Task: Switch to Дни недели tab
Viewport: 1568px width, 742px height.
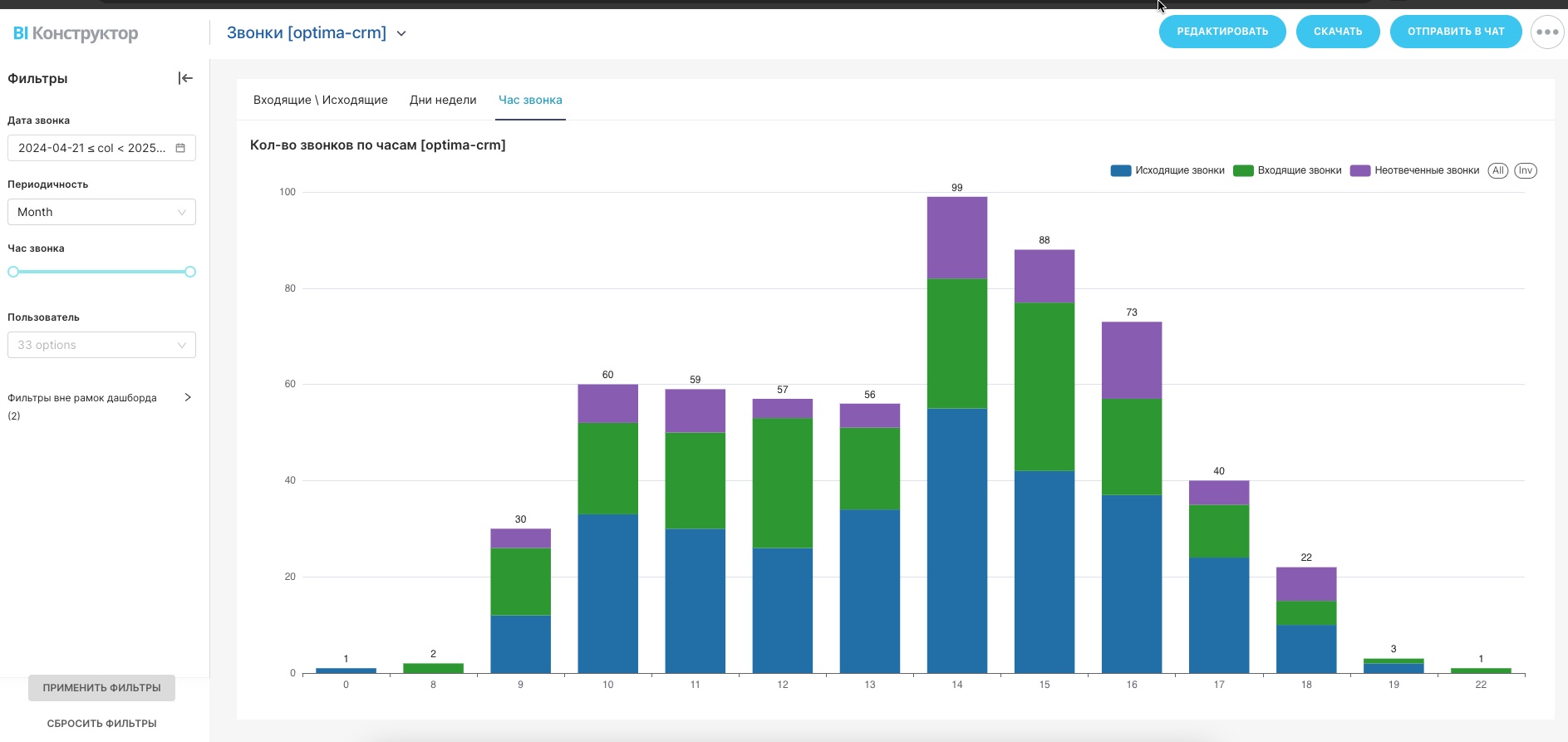Action: coord(443,100)
